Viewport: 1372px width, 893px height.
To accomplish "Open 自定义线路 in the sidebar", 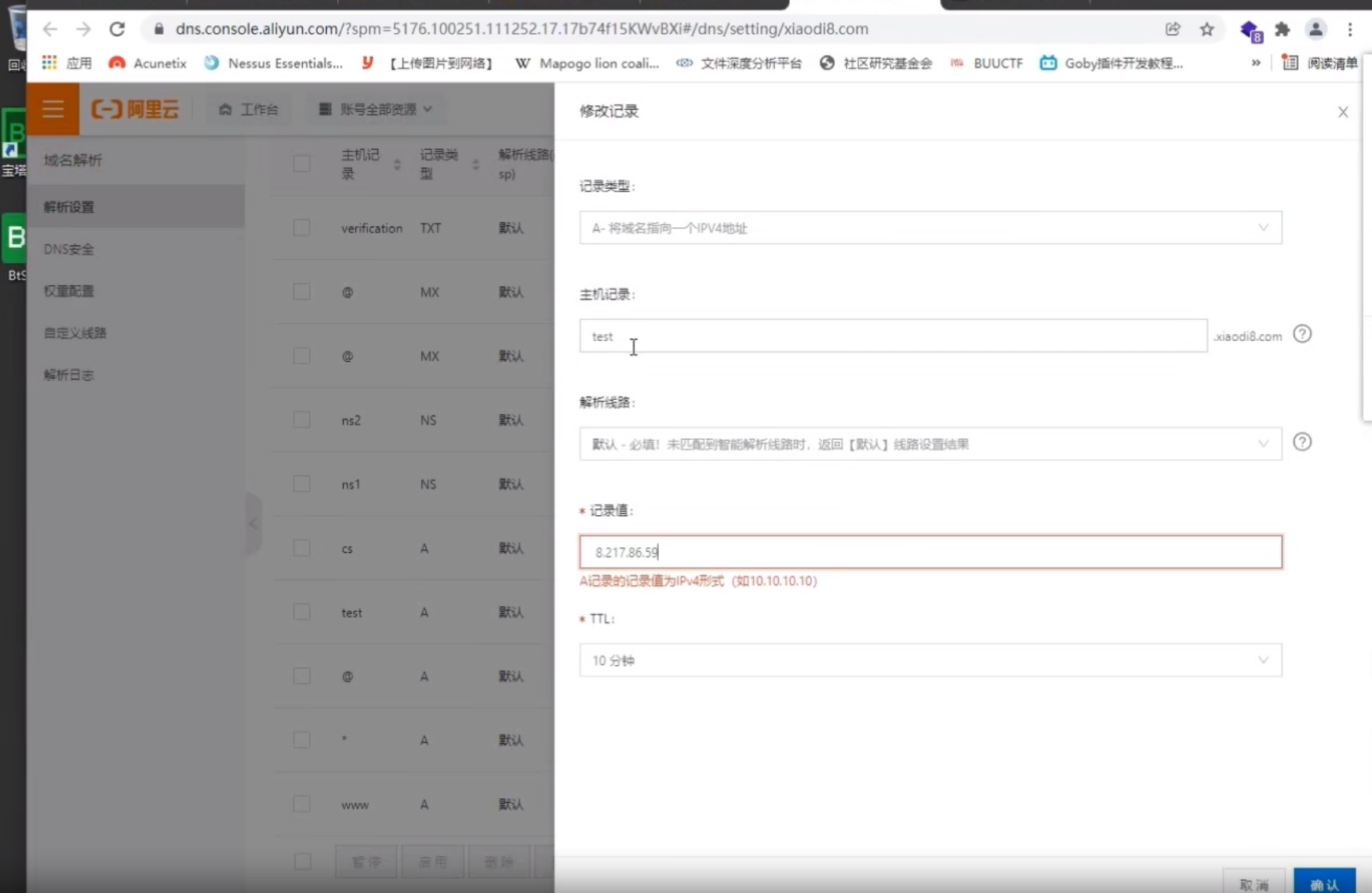I will pos(75,332).
